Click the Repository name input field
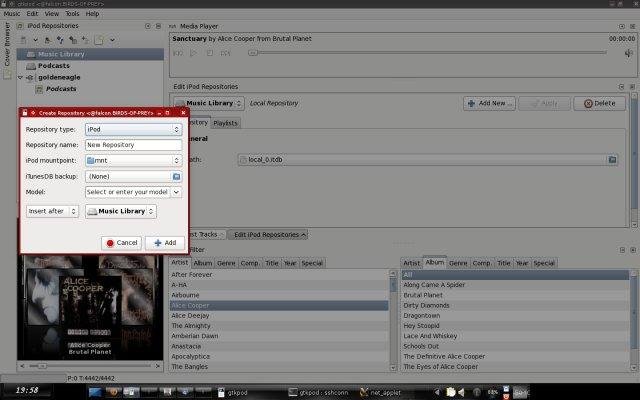 coord(132,145)
